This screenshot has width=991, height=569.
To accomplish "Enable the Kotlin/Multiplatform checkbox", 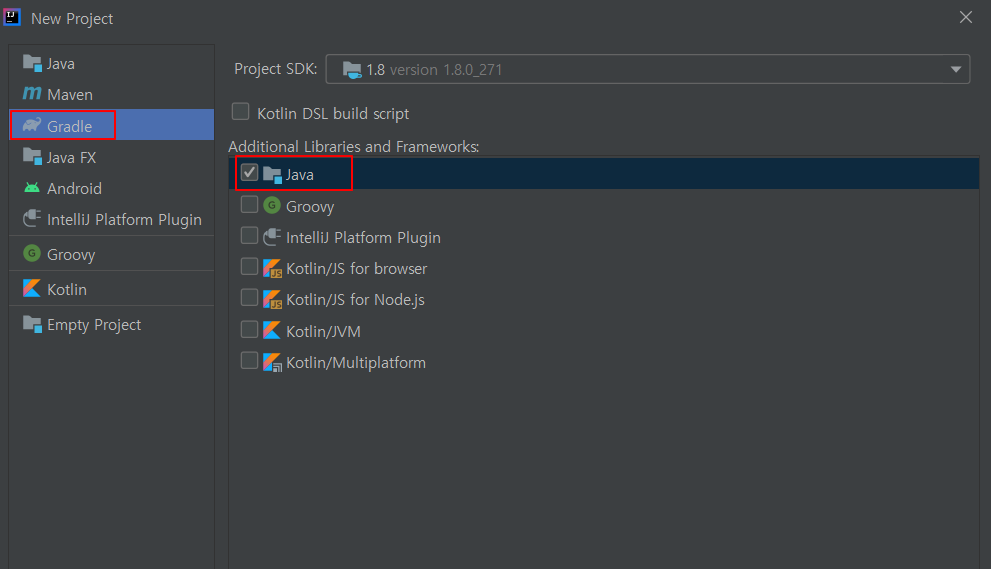I will pyautogui.click(x=250, y=360).
